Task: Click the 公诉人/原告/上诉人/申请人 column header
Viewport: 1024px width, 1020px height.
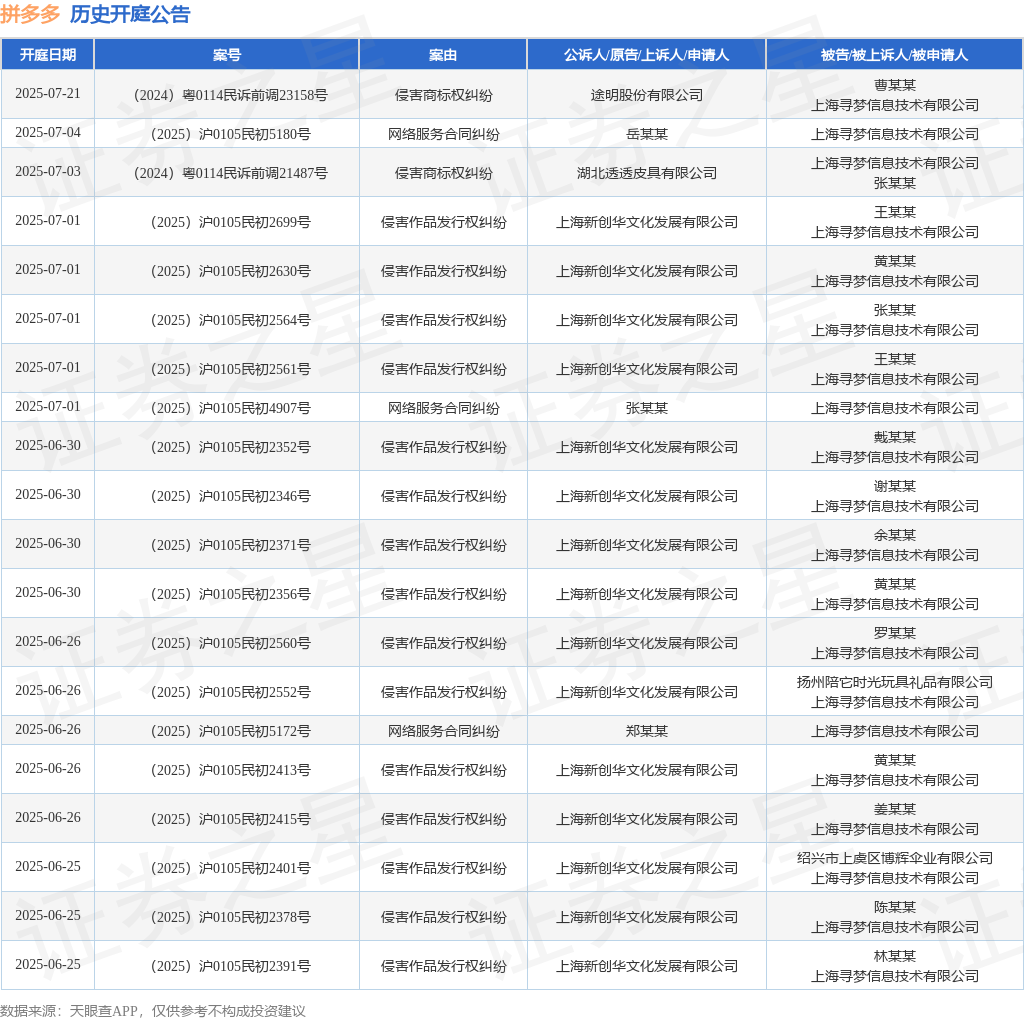Action: tap(647, 55)
